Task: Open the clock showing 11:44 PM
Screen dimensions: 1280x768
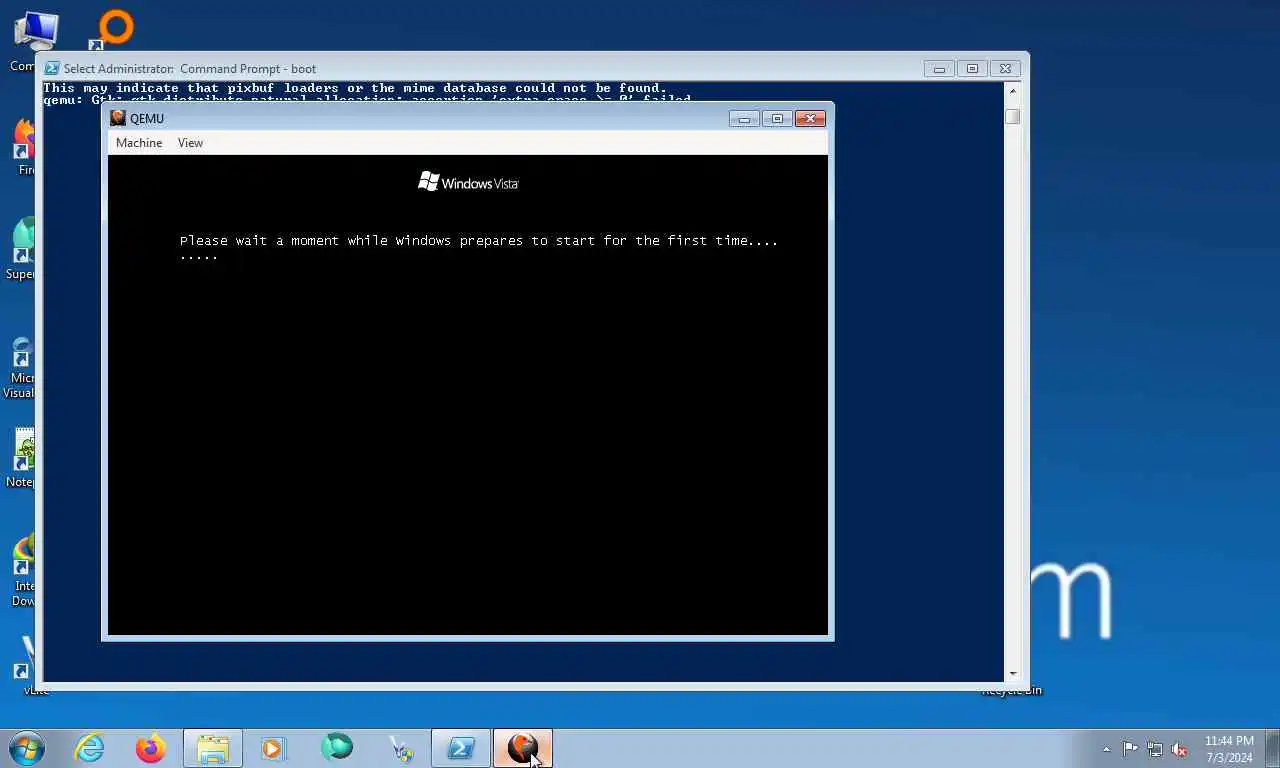Action: (1229, 749)
